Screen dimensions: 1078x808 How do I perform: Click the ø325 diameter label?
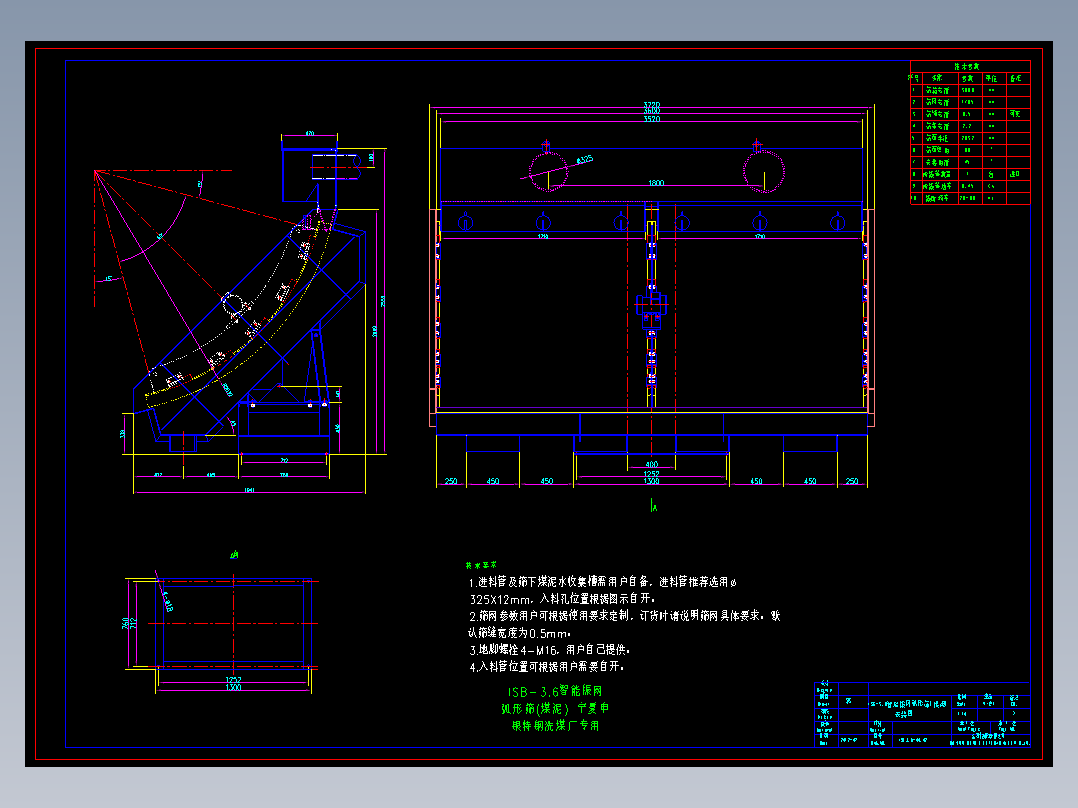tap(584, 160)
